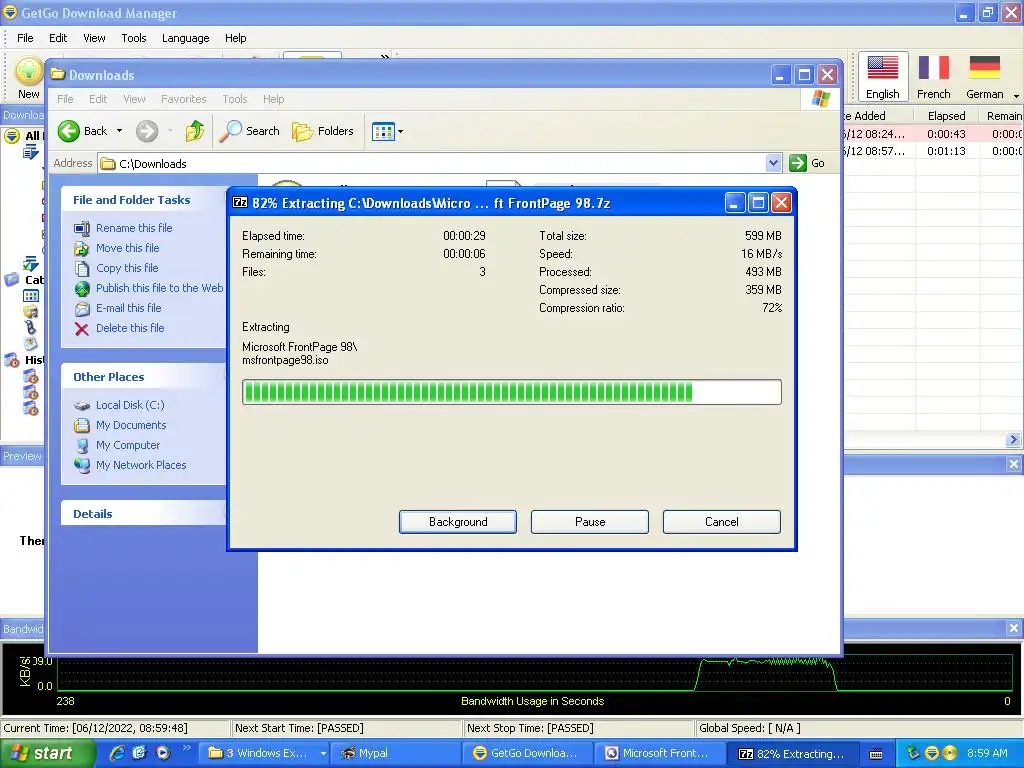Collapse the Other Places panel header
This screenshot has height=768, width=1024.
(144, 377)
